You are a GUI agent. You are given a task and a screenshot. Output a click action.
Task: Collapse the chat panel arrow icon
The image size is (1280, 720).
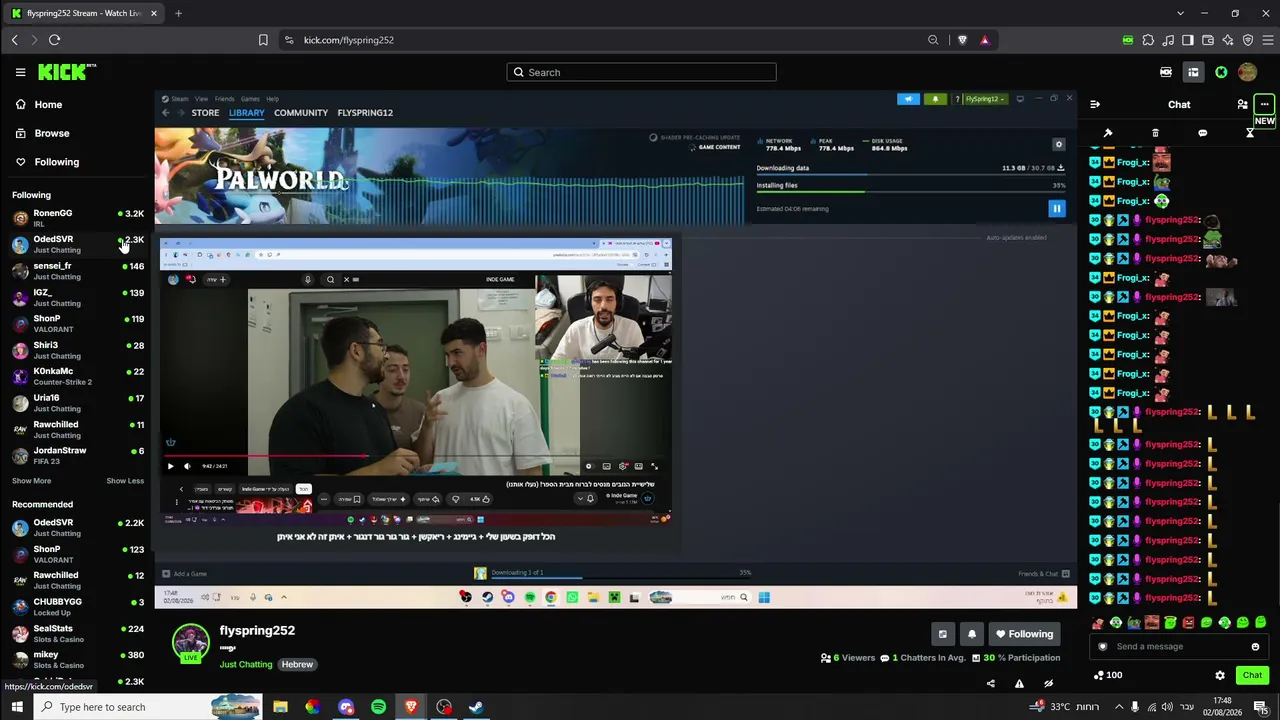1095,104
